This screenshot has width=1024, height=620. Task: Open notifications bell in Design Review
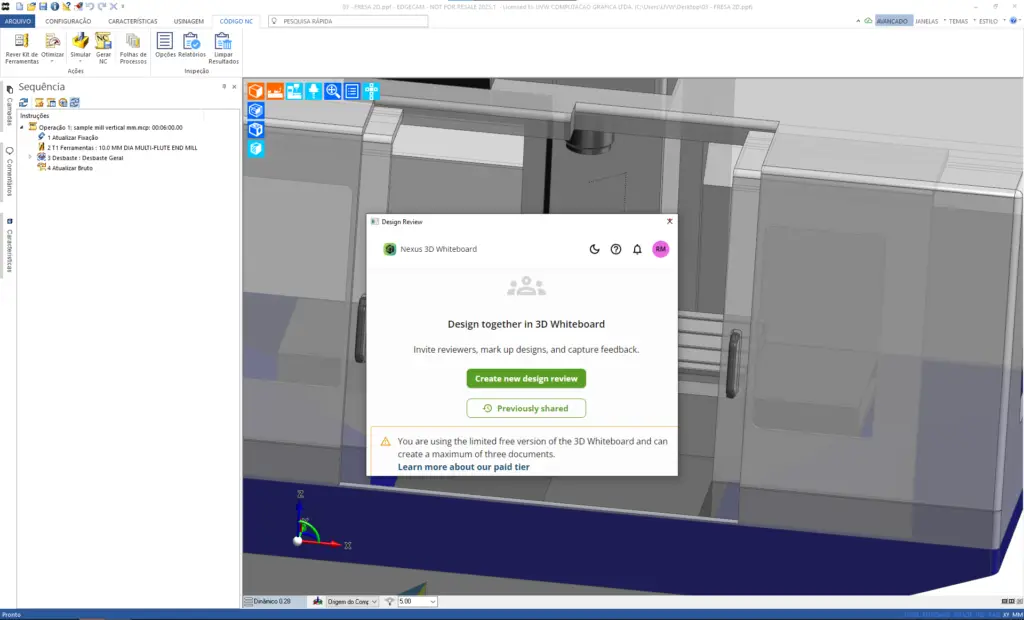coord(637,249)
